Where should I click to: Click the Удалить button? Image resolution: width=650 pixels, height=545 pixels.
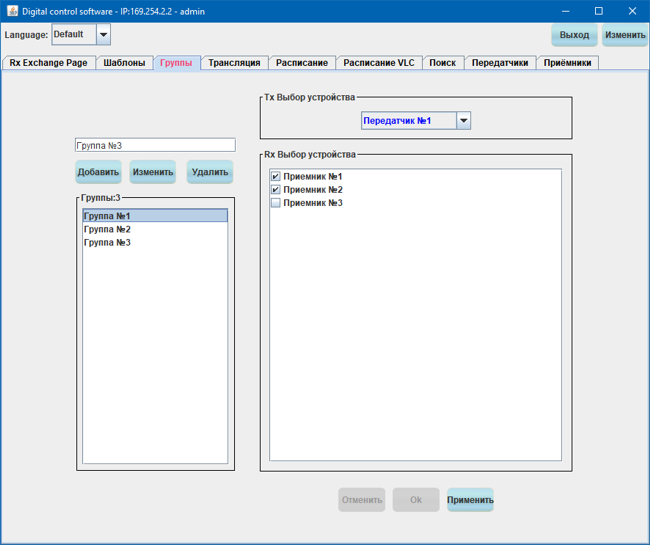click(x=210, y=172)
